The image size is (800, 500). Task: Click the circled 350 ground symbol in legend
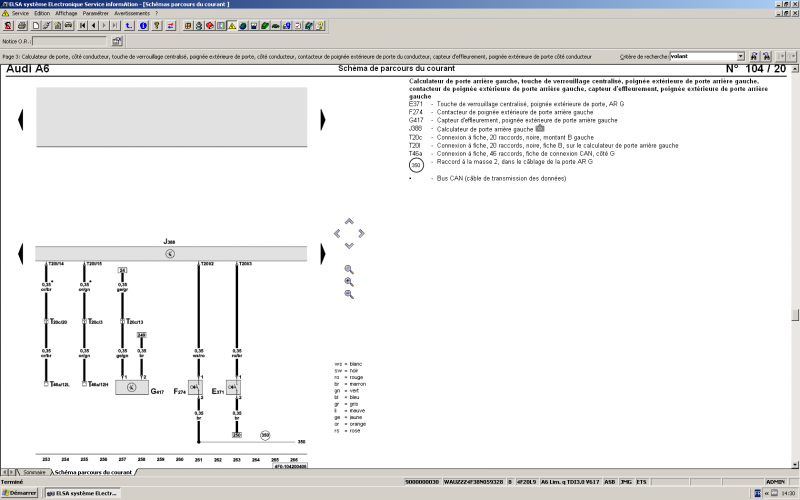[x=416, y=165]
